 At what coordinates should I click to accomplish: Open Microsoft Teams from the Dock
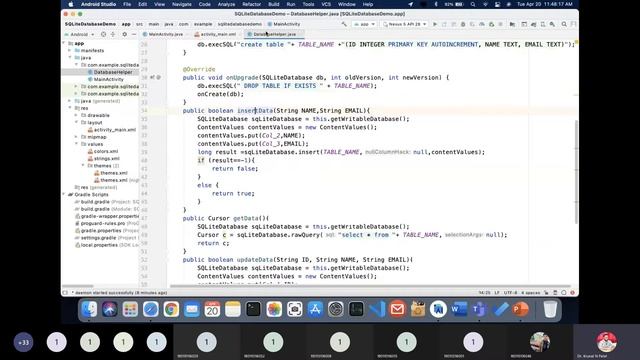coord(479,309)
